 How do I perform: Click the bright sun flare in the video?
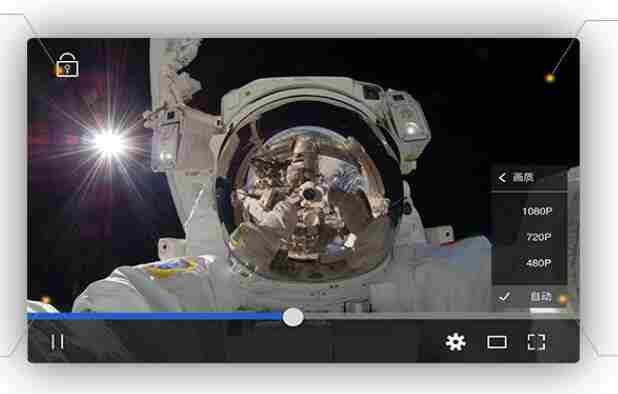click(x=109, y=143)
